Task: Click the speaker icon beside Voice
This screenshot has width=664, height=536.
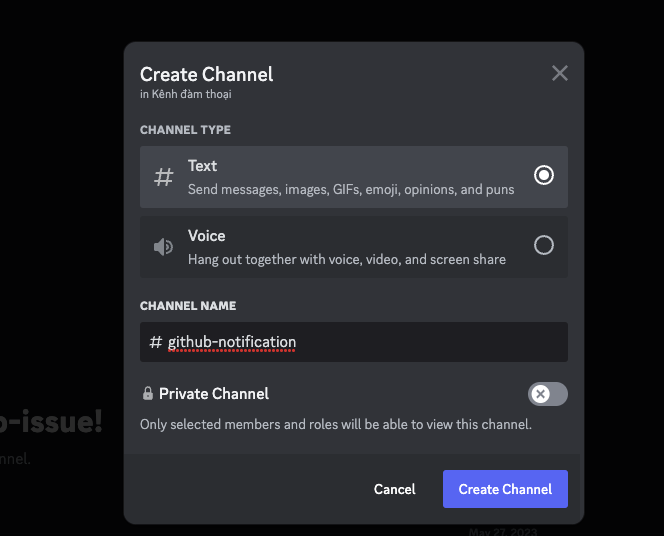Action: (163, 247)
